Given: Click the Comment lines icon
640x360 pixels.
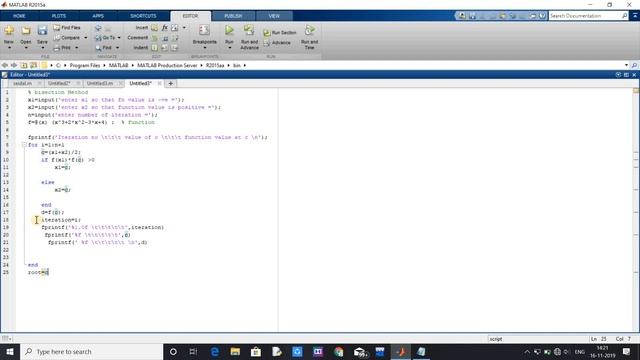Looking at the screenshot, I should point(154,38).
